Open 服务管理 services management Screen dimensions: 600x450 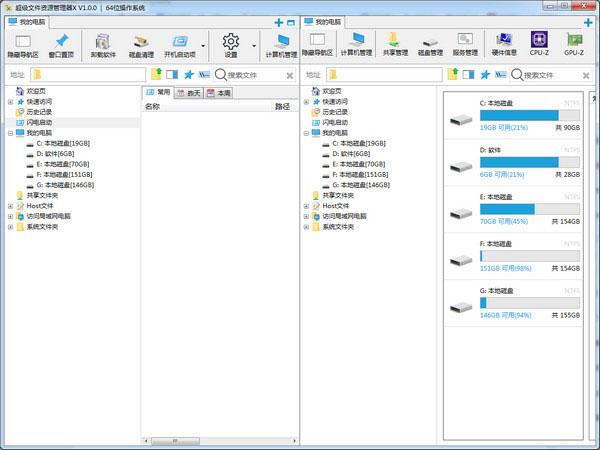click(465, 44)
